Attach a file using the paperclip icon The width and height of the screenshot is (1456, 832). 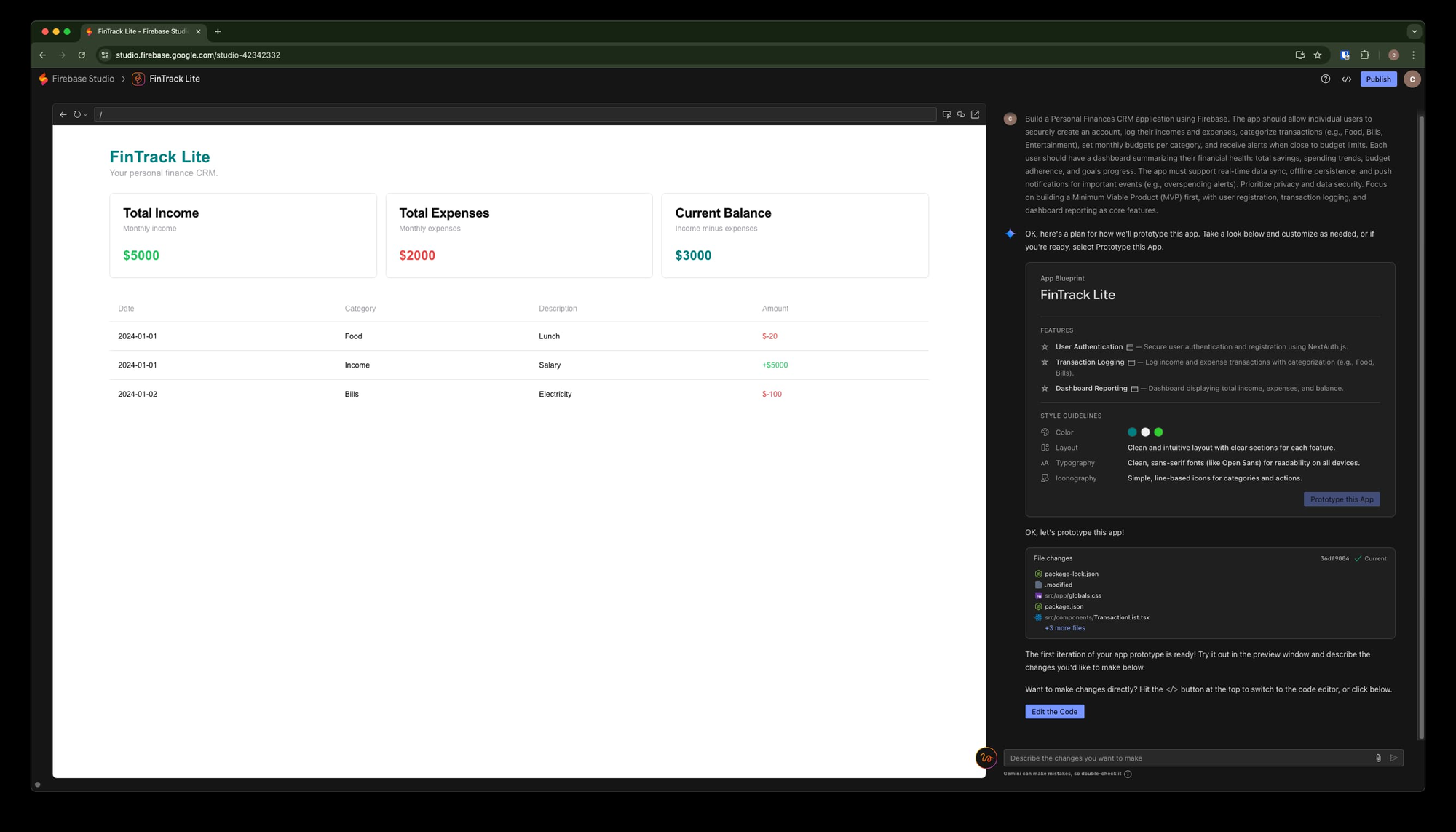click(1378, 758)
